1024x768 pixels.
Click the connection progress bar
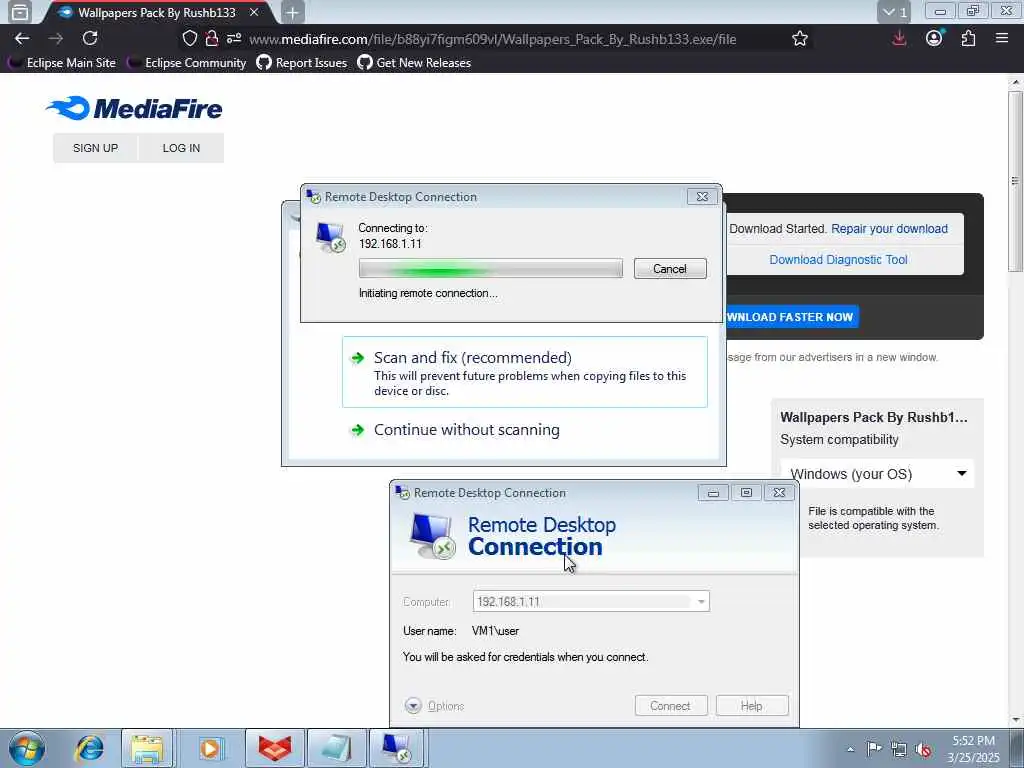coord(490,269)
